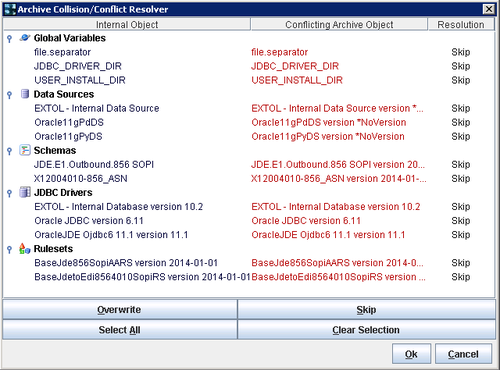Click red conflicting JDBC_DRIVER_DIR entry
The image size is (500, 370).
coord(295,66)
